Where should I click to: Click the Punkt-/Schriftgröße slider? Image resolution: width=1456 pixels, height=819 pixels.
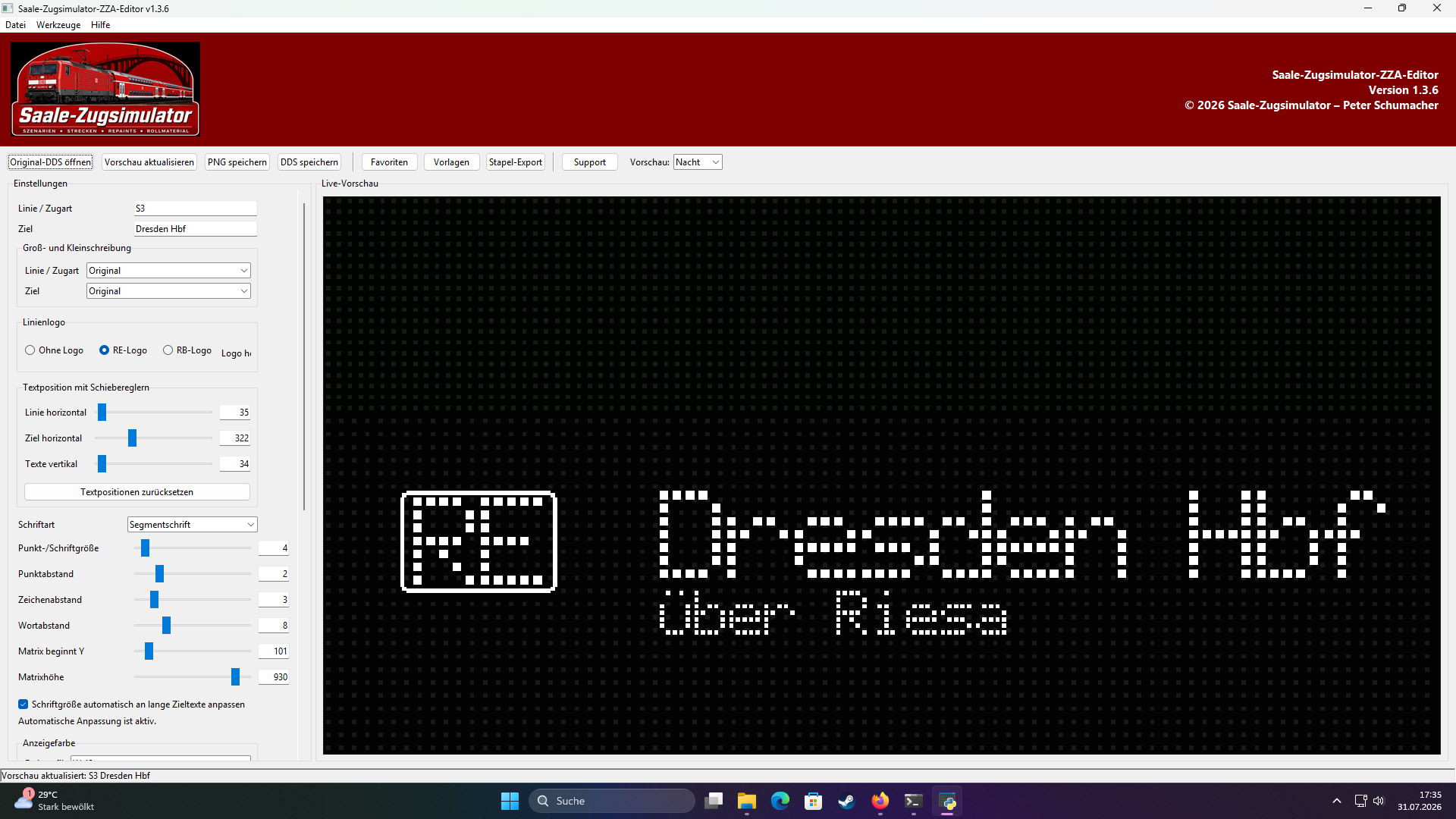pyautogui.click(x=193, y=548)
